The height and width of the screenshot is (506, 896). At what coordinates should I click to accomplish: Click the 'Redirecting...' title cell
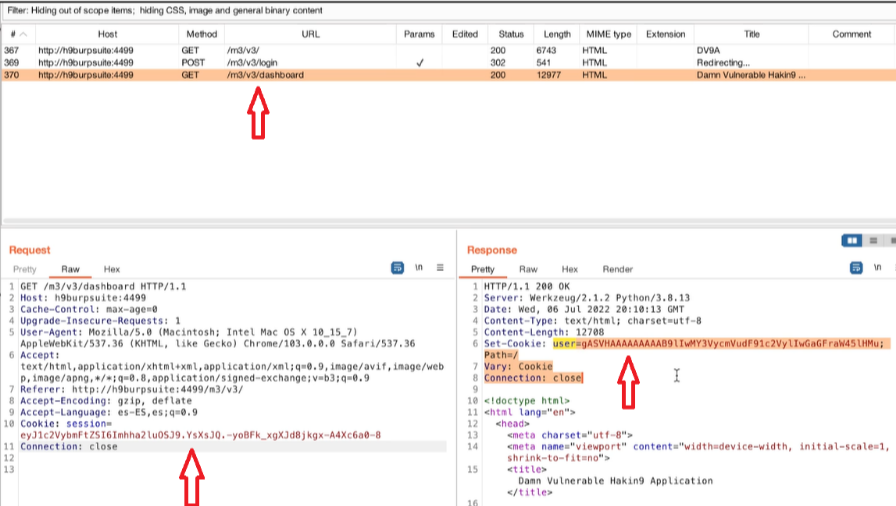[x=723, y=63]
